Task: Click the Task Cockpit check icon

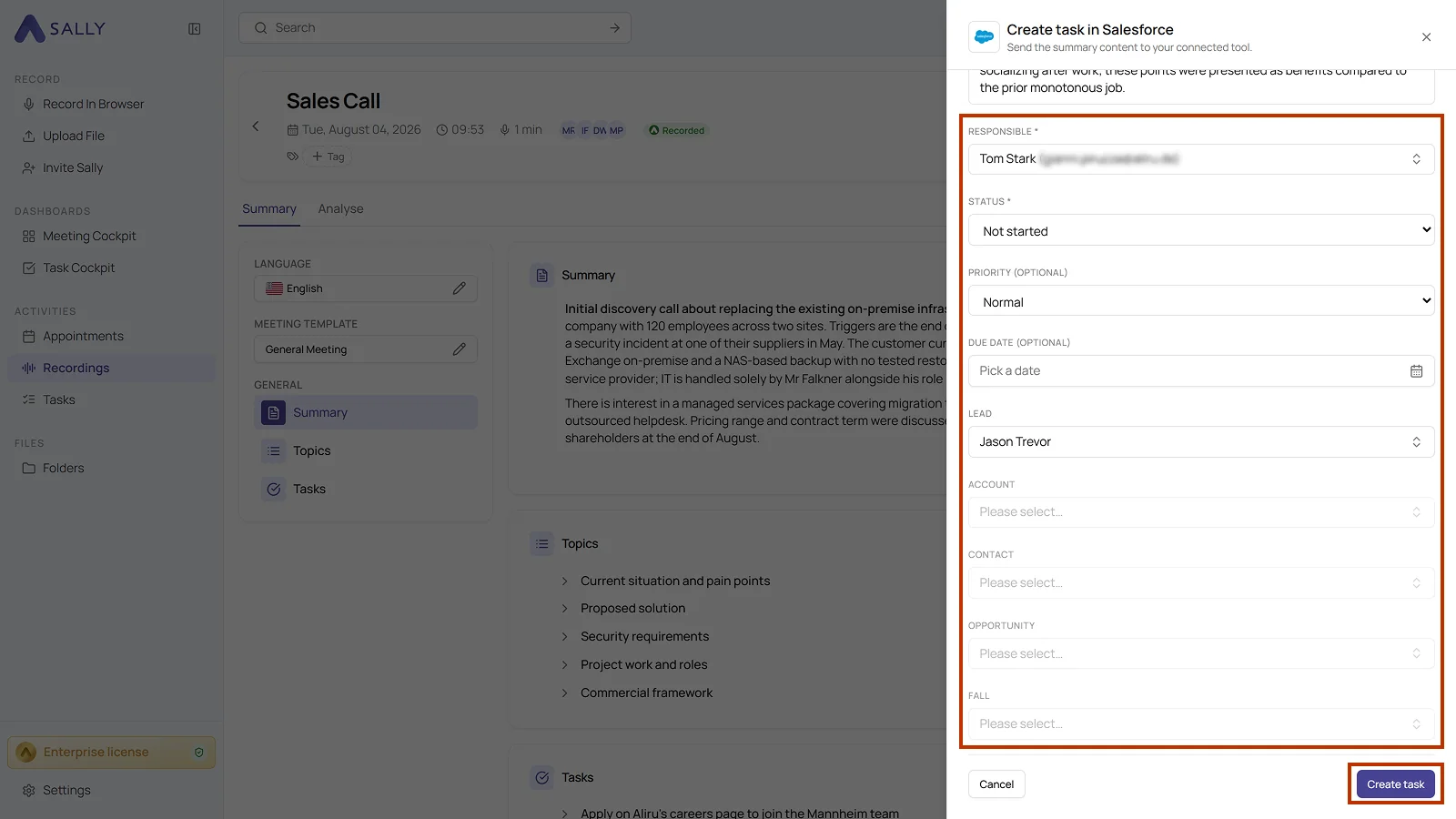Action: tap(29, 268)
